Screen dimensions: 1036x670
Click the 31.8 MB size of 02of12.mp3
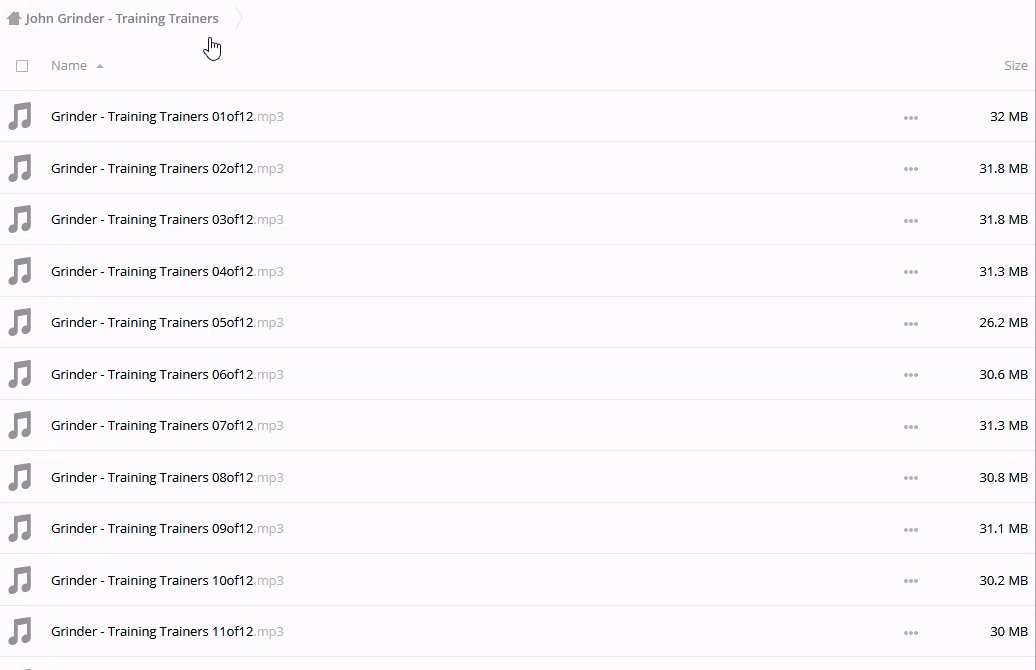[1003, 169]
